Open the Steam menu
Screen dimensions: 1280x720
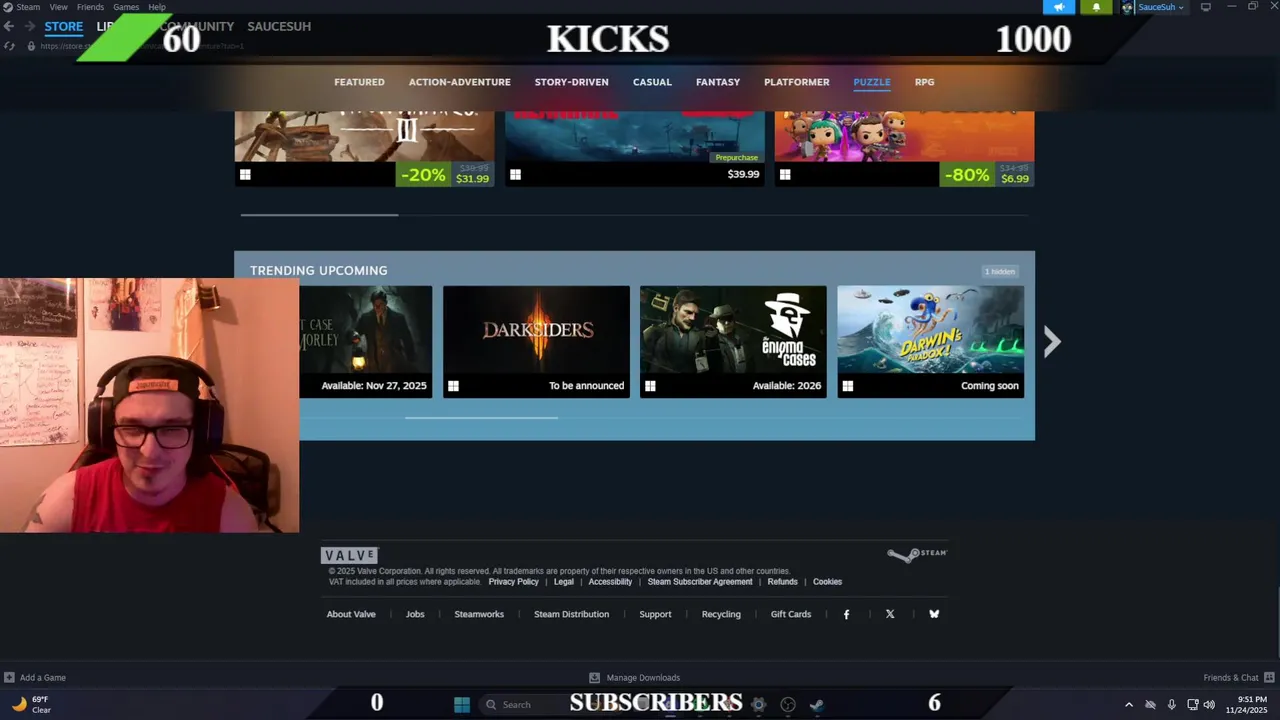coord(28,7)
